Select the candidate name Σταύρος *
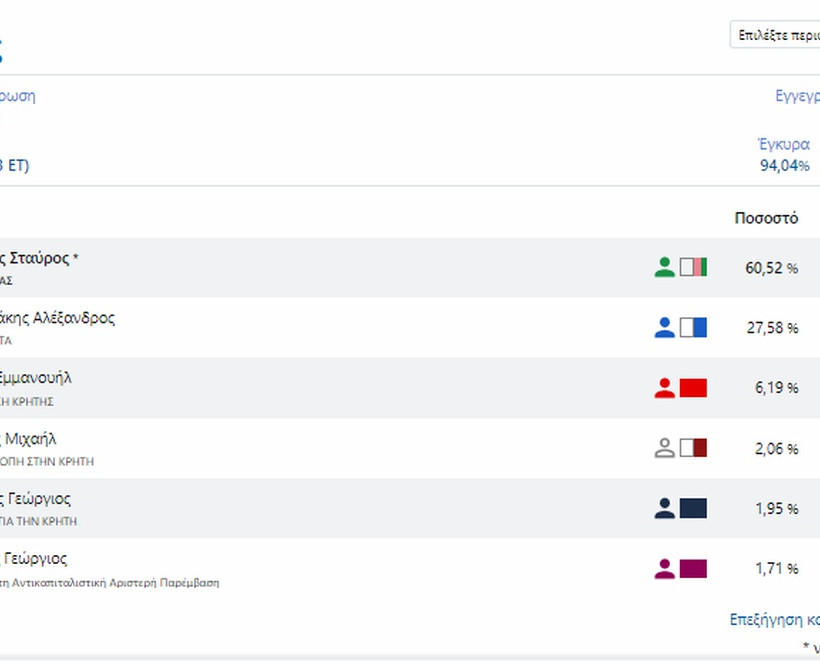This screenshot has height=662, width=820. coord(40,258)
